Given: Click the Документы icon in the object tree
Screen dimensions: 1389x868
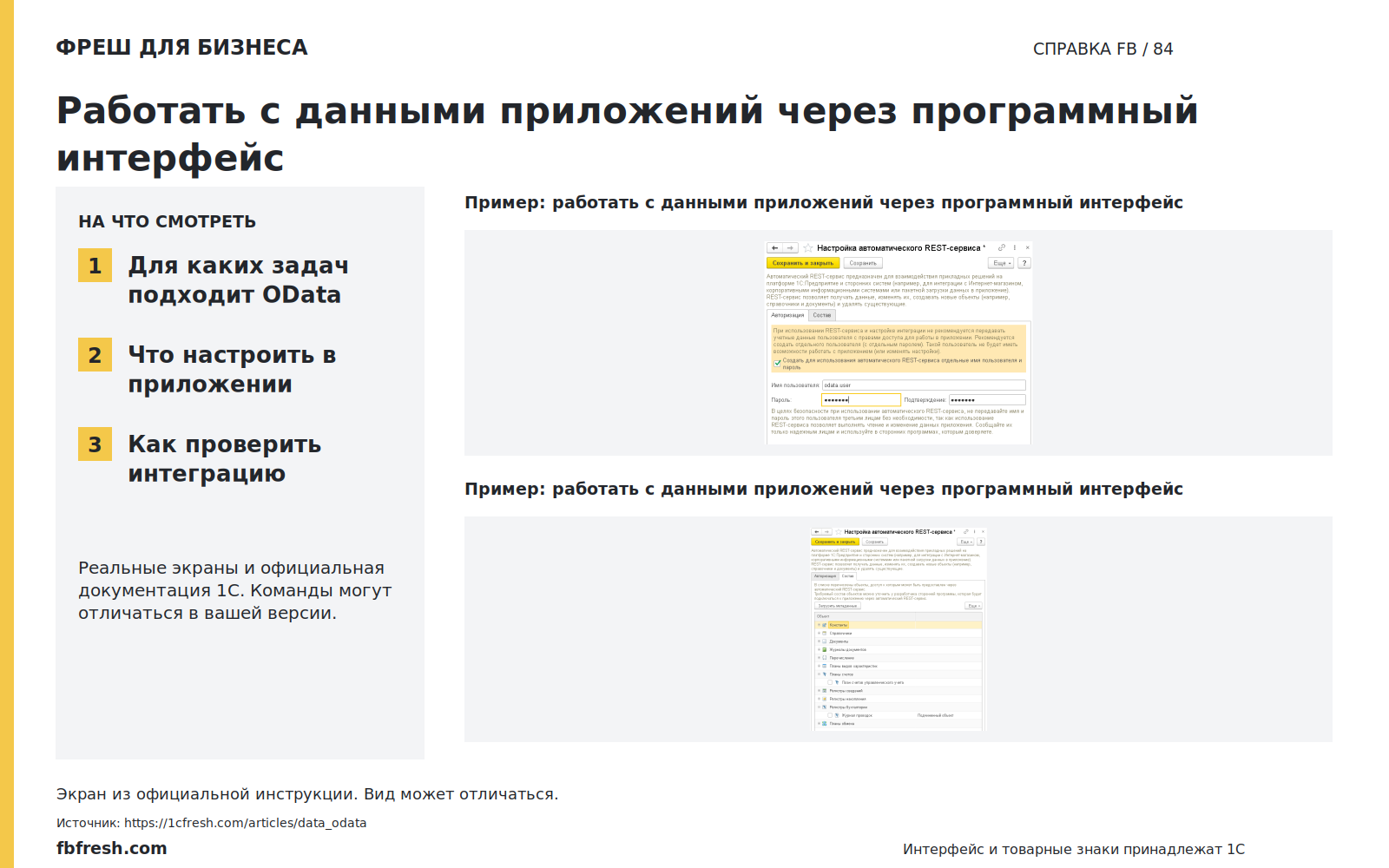Looking at the screenshot, I should click(825, 641).
